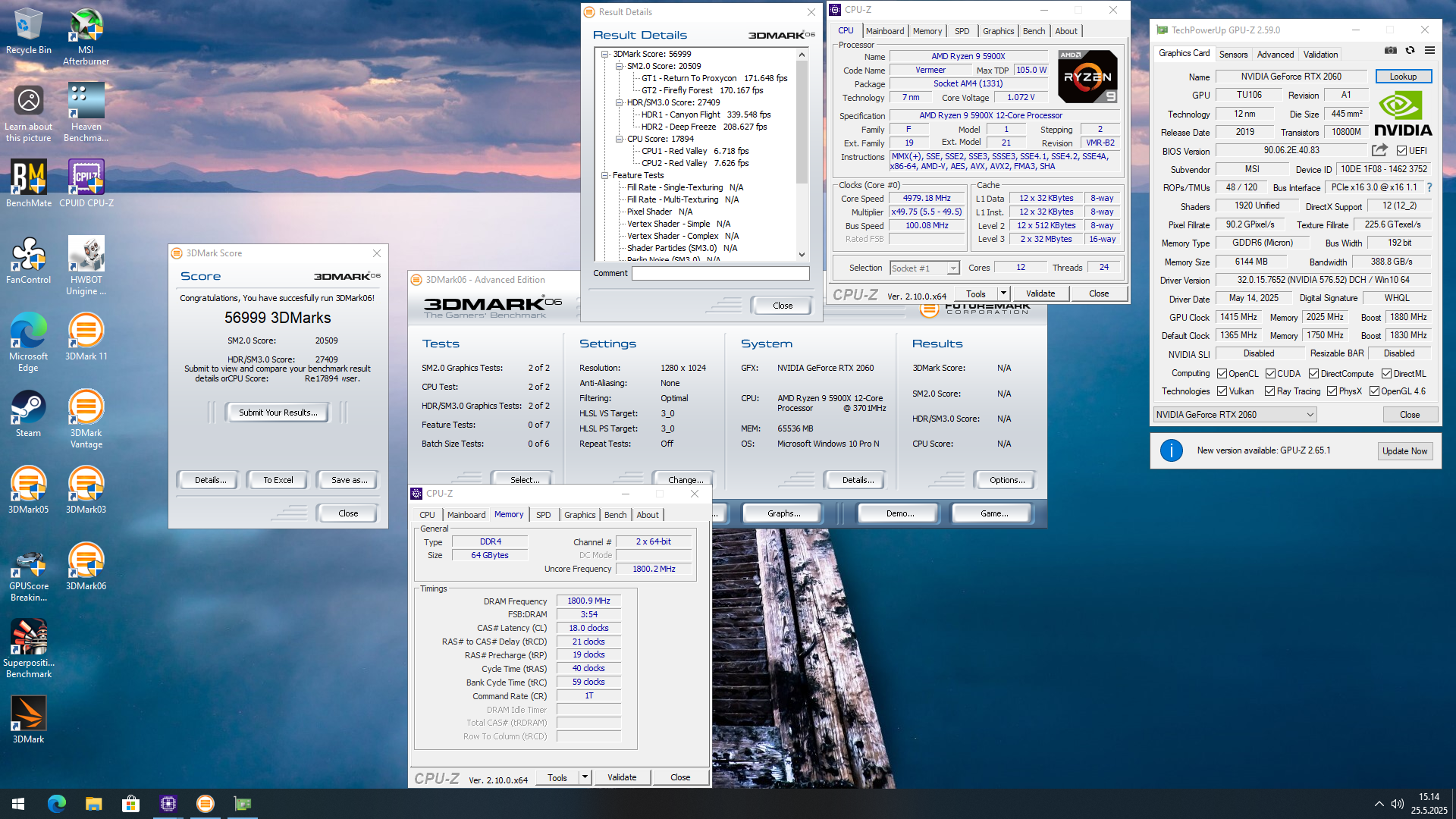Take a GPU-Z screenshot with the camera icon

click(x=1391, y=51)
